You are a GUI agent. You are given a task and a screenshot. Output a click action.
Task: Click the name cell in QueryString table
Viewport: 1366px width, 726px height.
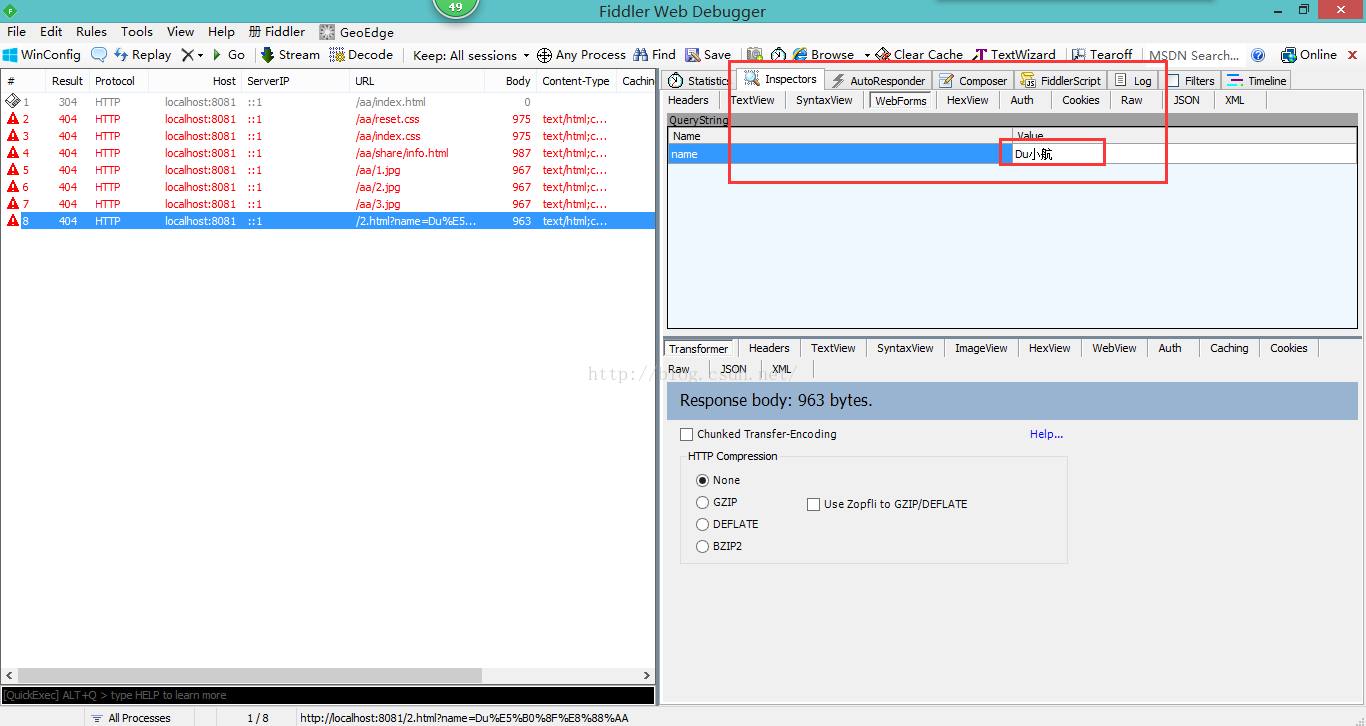(x=838, y=154)
